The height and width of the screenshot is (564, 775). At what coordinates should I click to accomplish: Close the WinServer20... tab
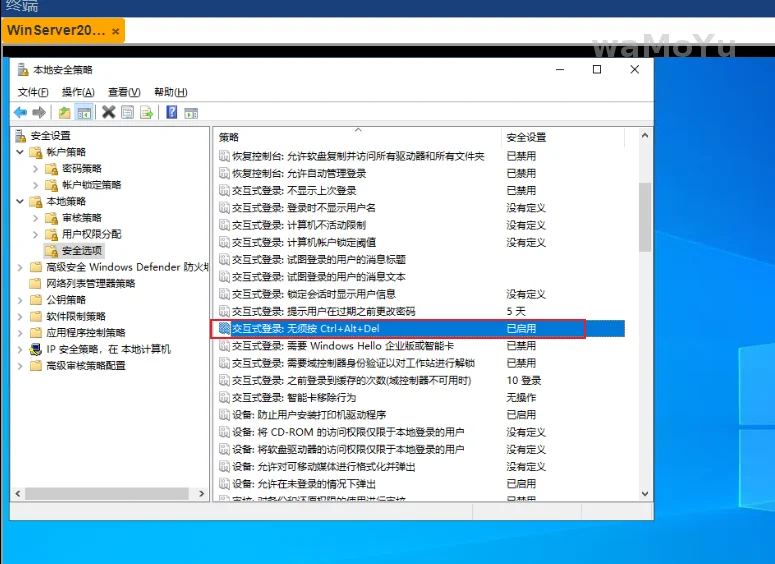(x=116, y=31)
